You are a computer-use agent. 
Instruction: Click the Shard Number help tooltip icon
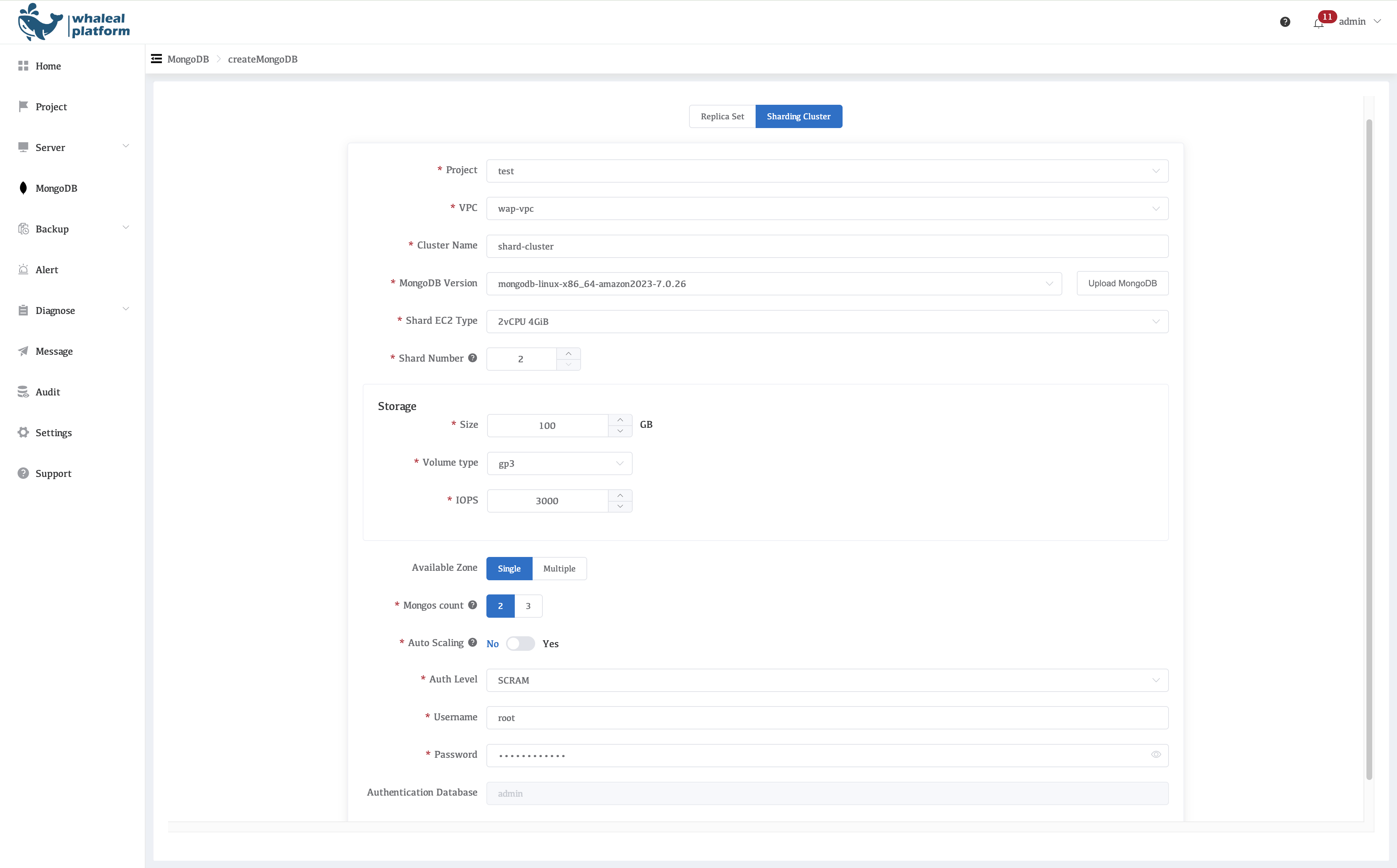click(472, 358)
